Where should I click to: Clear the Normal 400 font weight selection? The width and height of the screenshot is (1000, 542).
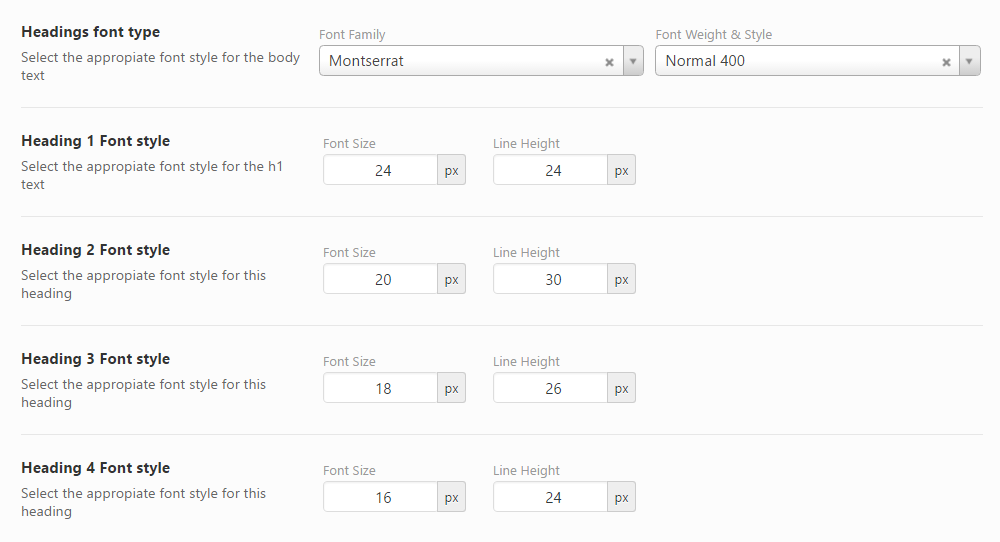pos(946,62)
